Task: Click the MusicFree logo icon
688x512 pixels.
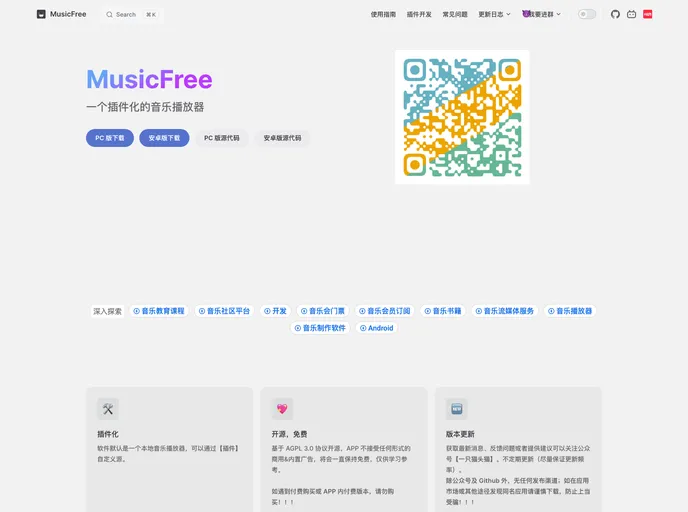Action: pyautogui.click(x=41, y=14)
